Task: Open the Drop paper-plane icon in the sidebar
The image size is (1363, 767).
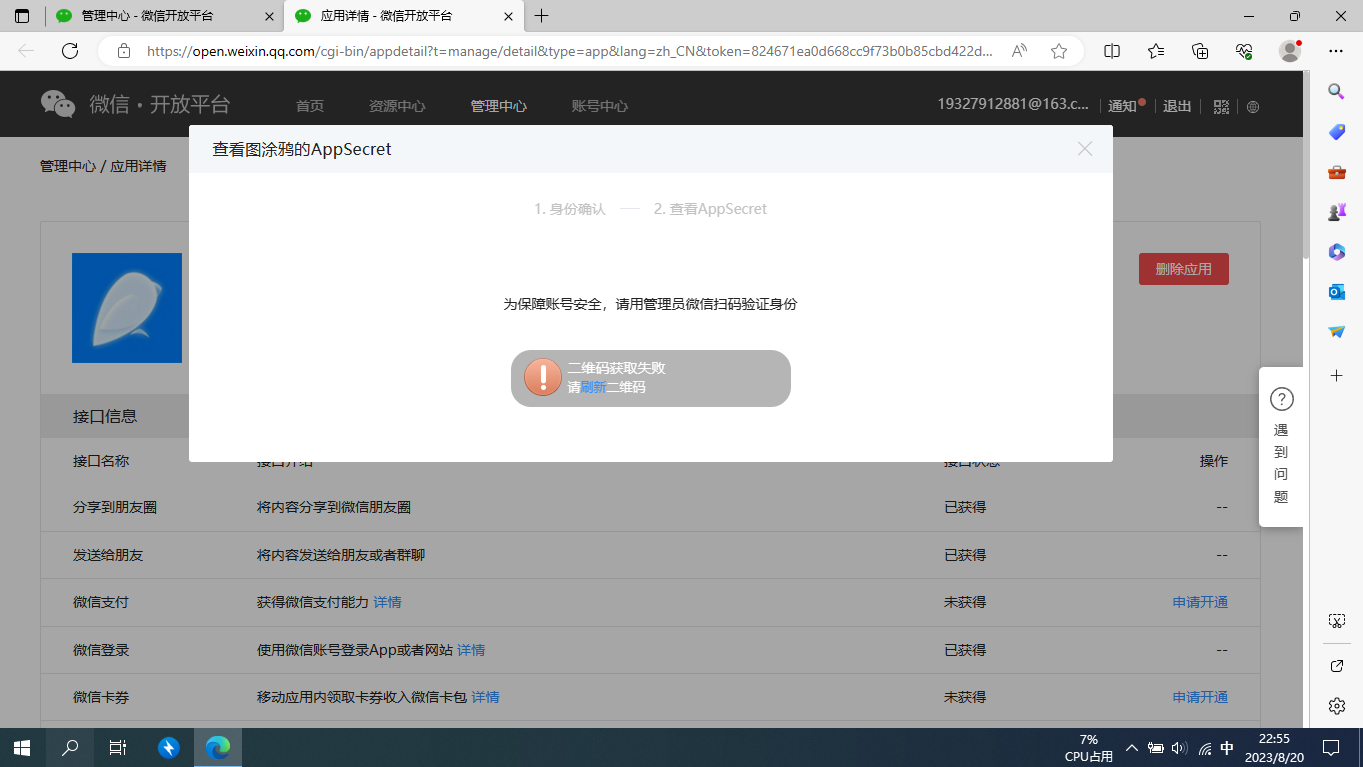Action: pyautogui.click(x=1337, y=332)
